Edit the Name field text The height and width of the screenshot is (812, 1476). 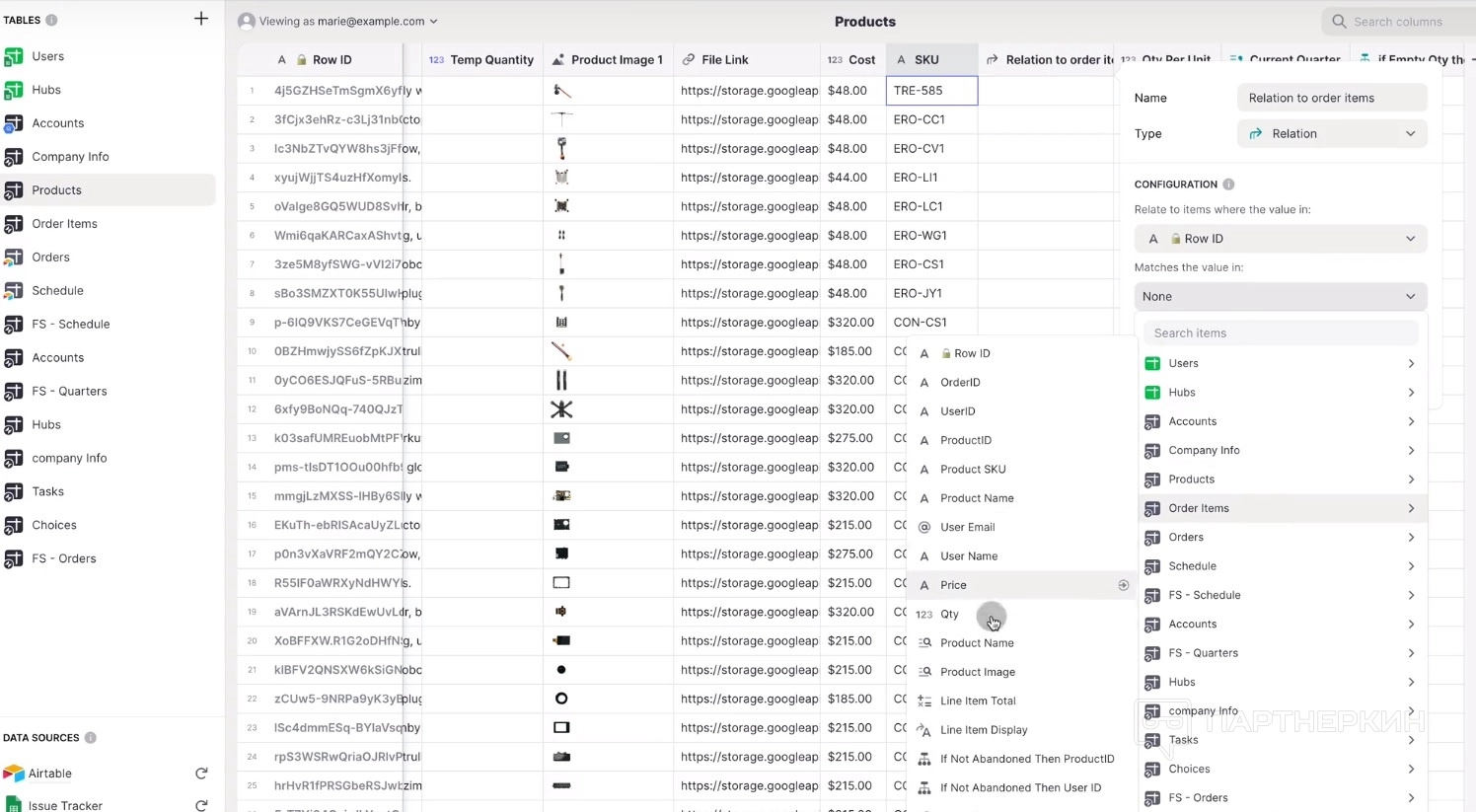point(1332,98)
